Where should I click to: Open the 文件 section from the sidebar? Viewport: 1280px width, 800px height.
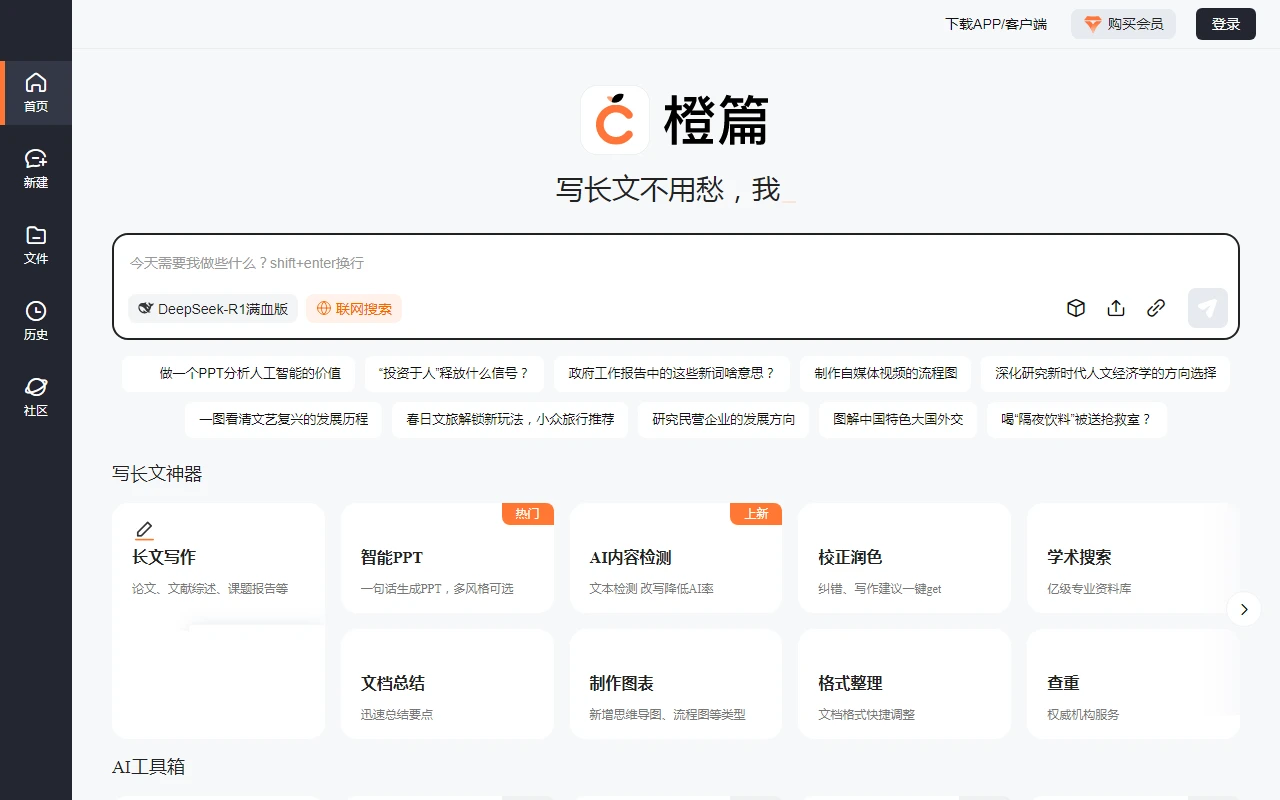pyautogui.click(x=36, y=245)
